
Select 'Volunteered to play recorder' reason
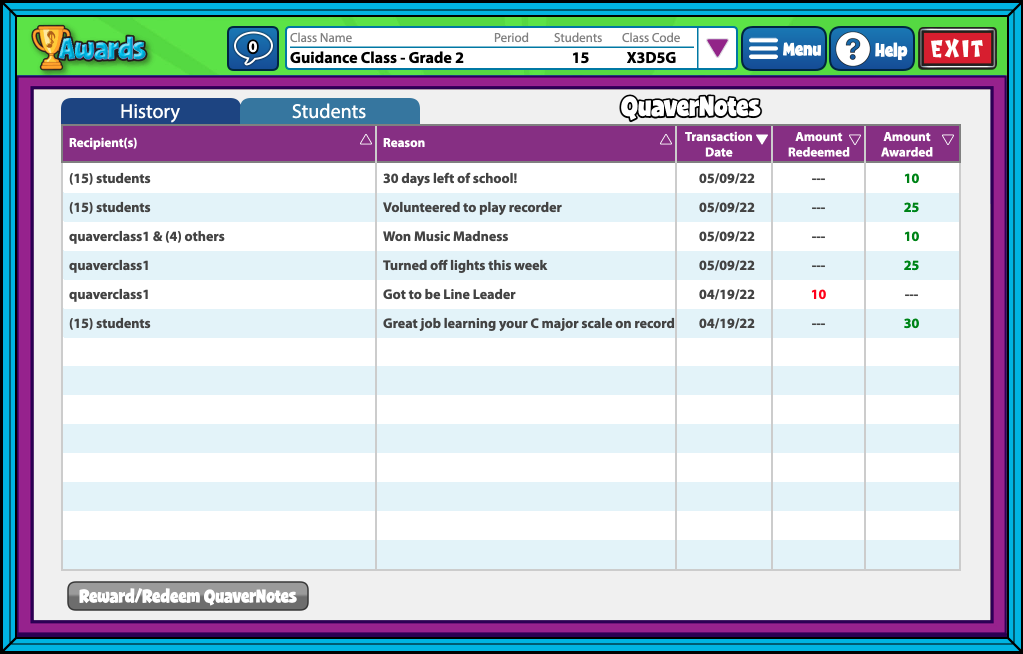[472, 208]
